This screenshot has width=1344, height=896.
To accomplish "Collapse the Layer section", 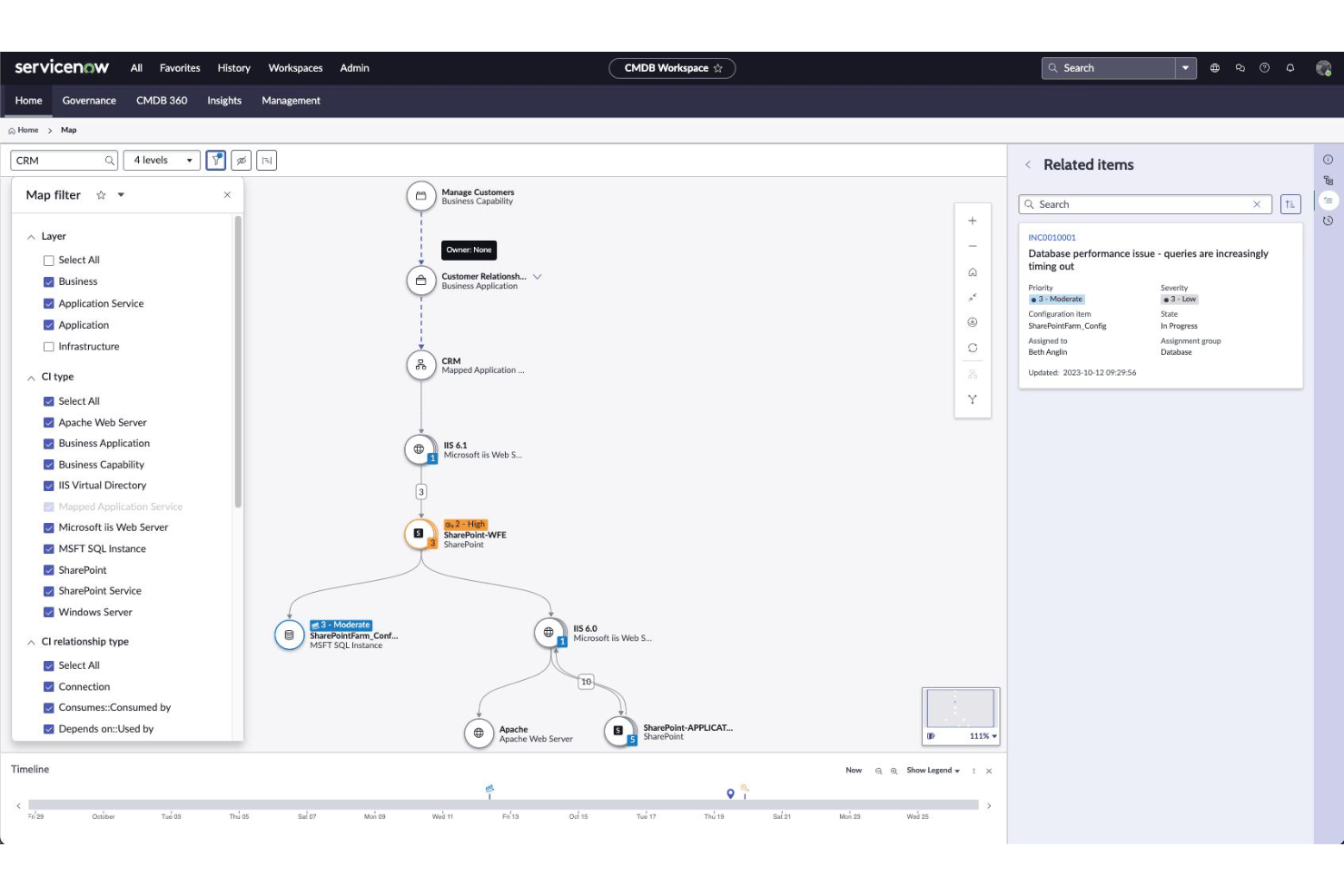I will tap(31, 237).
